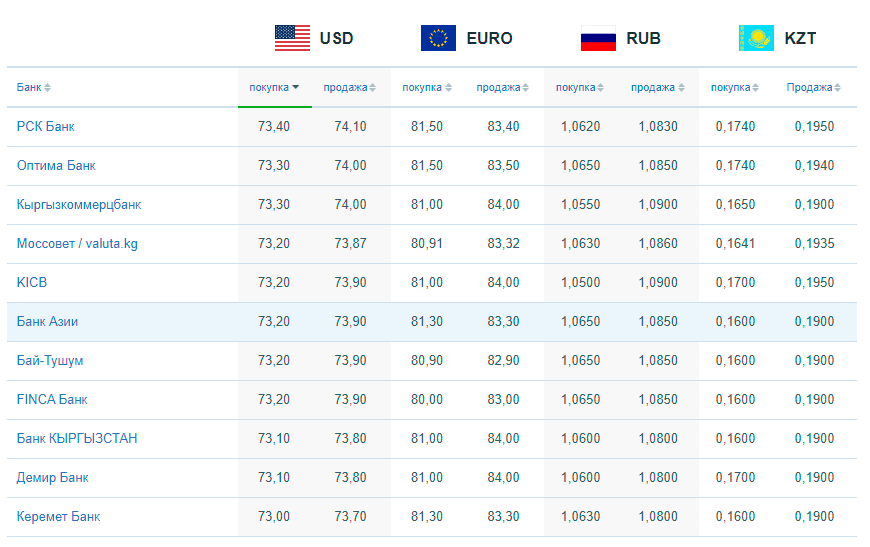Open the РСК Банк link
Viewport: 870px width, 547px height.
point(45,126)
